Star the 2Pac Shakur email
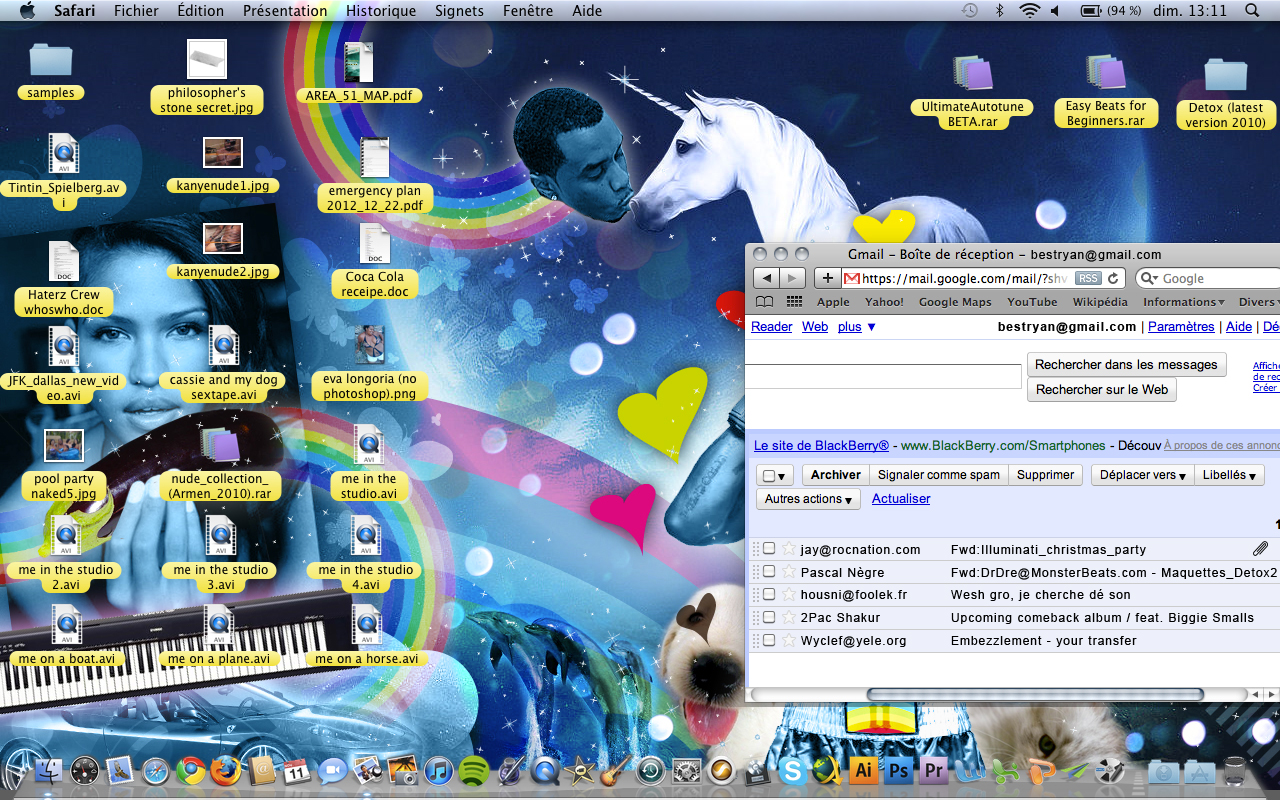The height and width of the screenshot is (800, 1280). 788,617
